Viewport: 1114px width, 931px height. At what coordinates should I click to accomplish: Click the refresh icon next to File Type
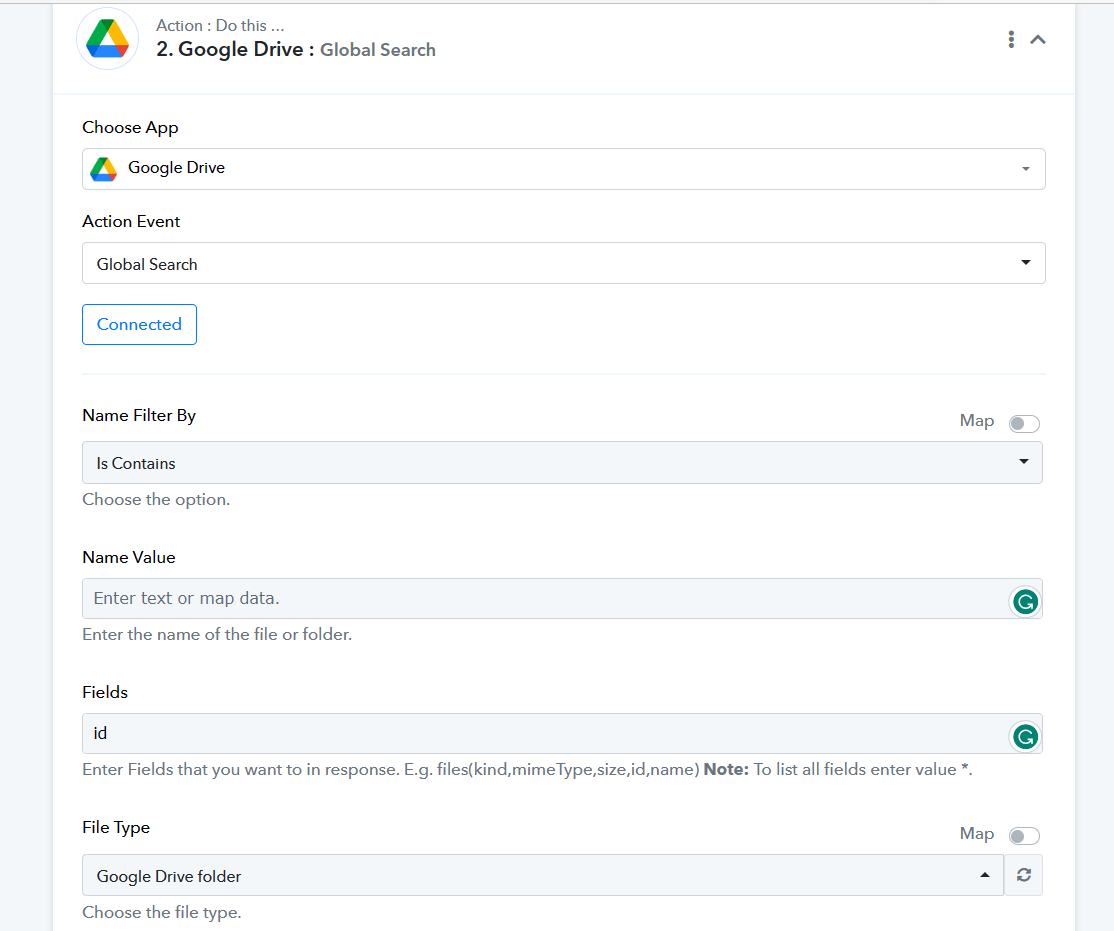pyautogui.click(x=1024, y=876)
